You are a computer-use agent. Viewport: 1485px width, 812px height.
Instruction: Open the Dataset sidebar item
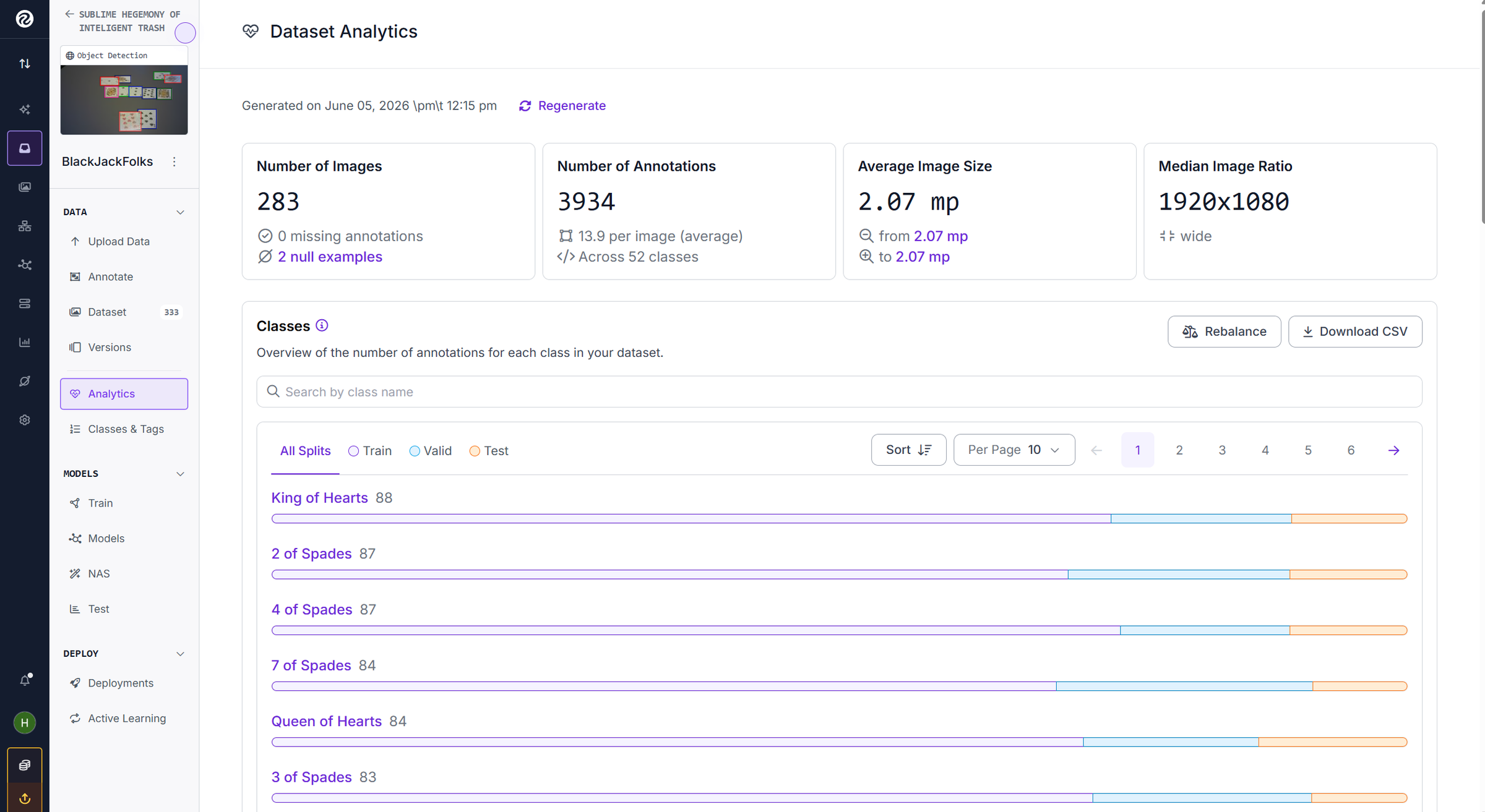(x=124, y=312)
